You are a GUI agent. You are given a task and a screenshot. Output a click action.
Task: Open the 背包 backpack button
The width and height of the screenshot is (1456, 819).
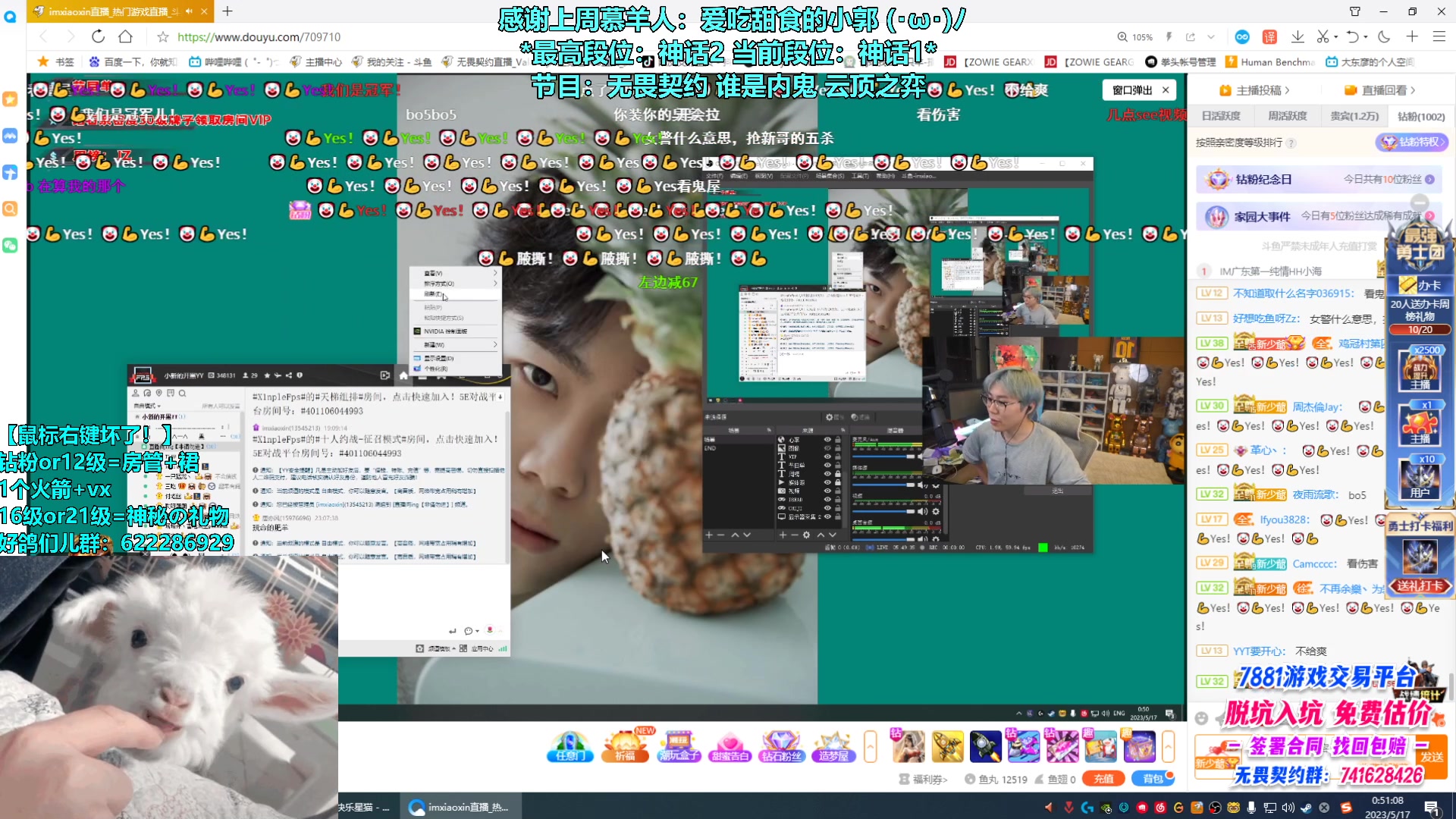tap(1153, 779)
